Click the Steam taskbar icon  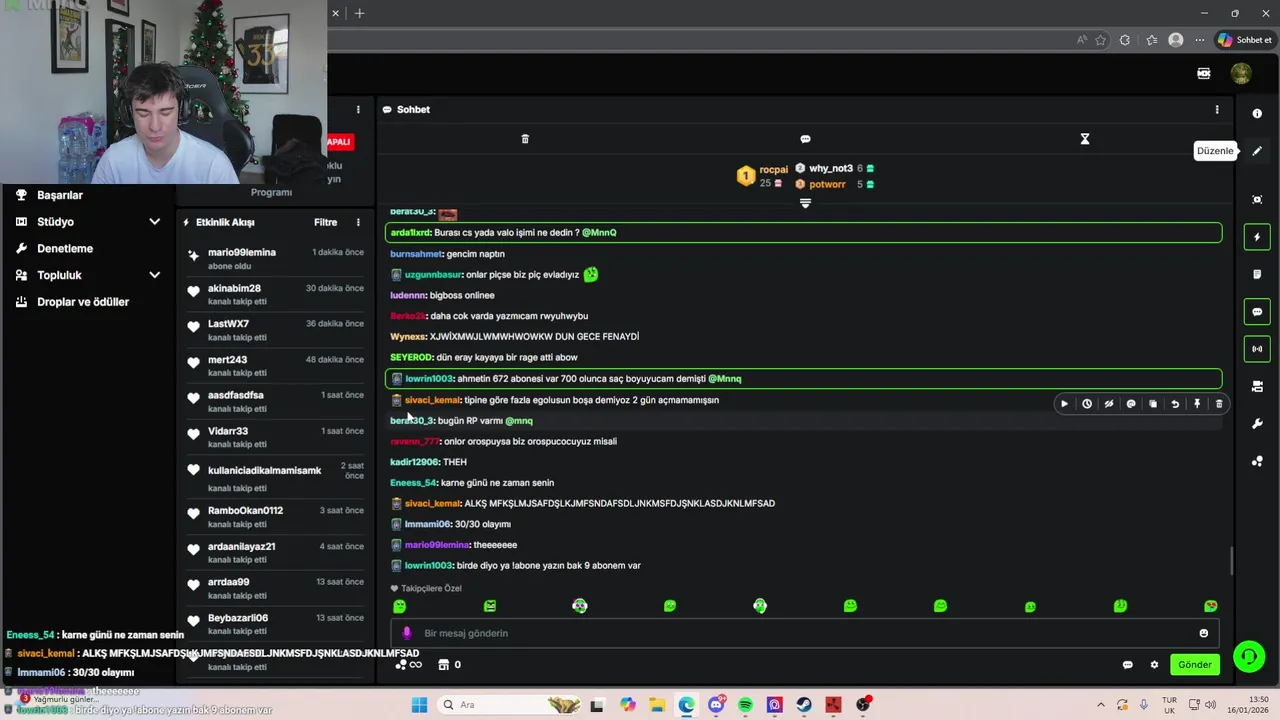point(804,705)
